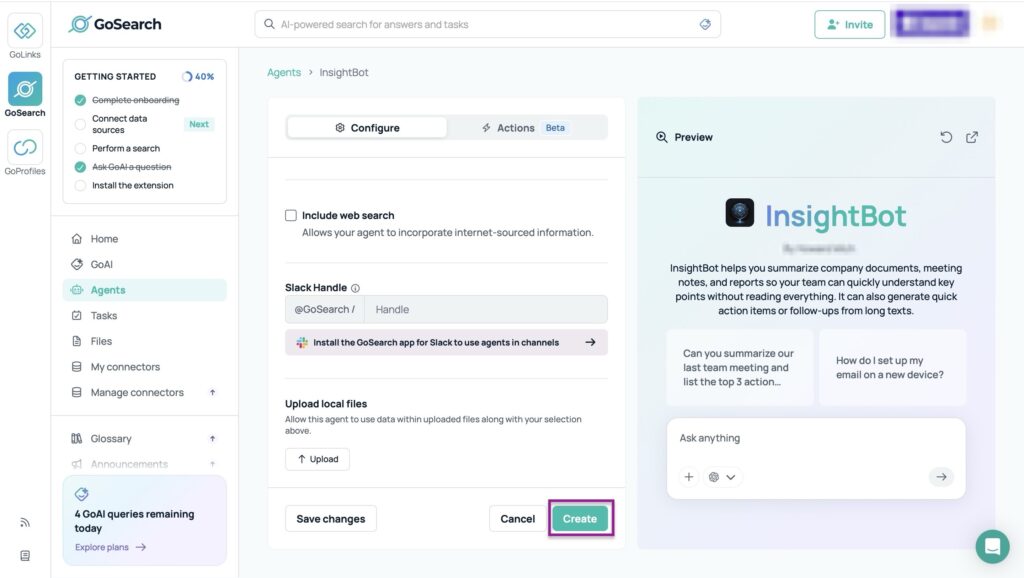Image resolution: width=1024 pixels, height=578 pixels.
Task: Click the Create button
Action: coord(580,518)
